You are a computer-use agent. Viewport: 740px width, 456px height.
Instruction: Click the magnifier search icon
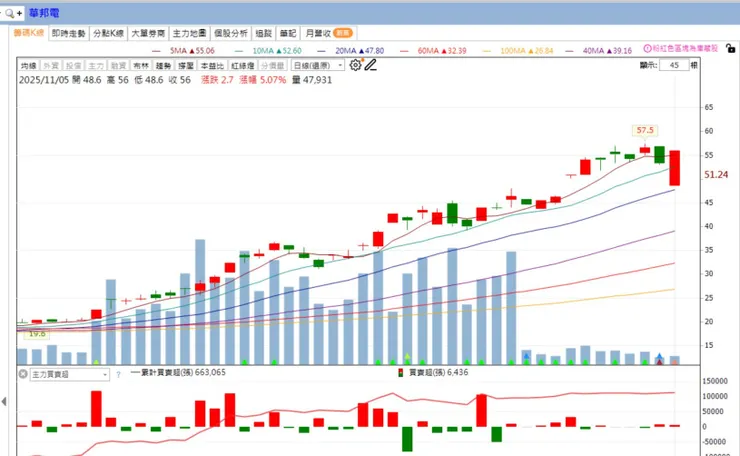(9, 13)
